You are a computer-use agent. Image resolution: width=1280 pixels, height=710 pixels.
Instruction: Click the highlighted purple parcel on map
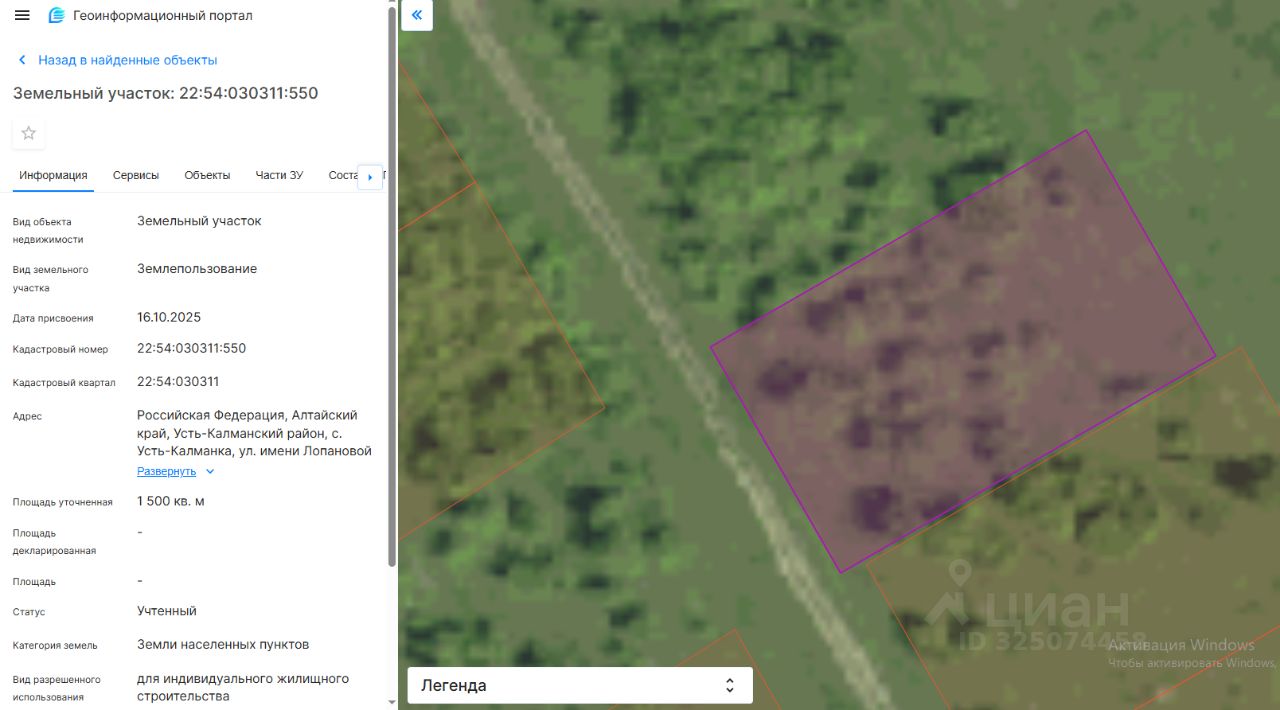click(962, 352)
